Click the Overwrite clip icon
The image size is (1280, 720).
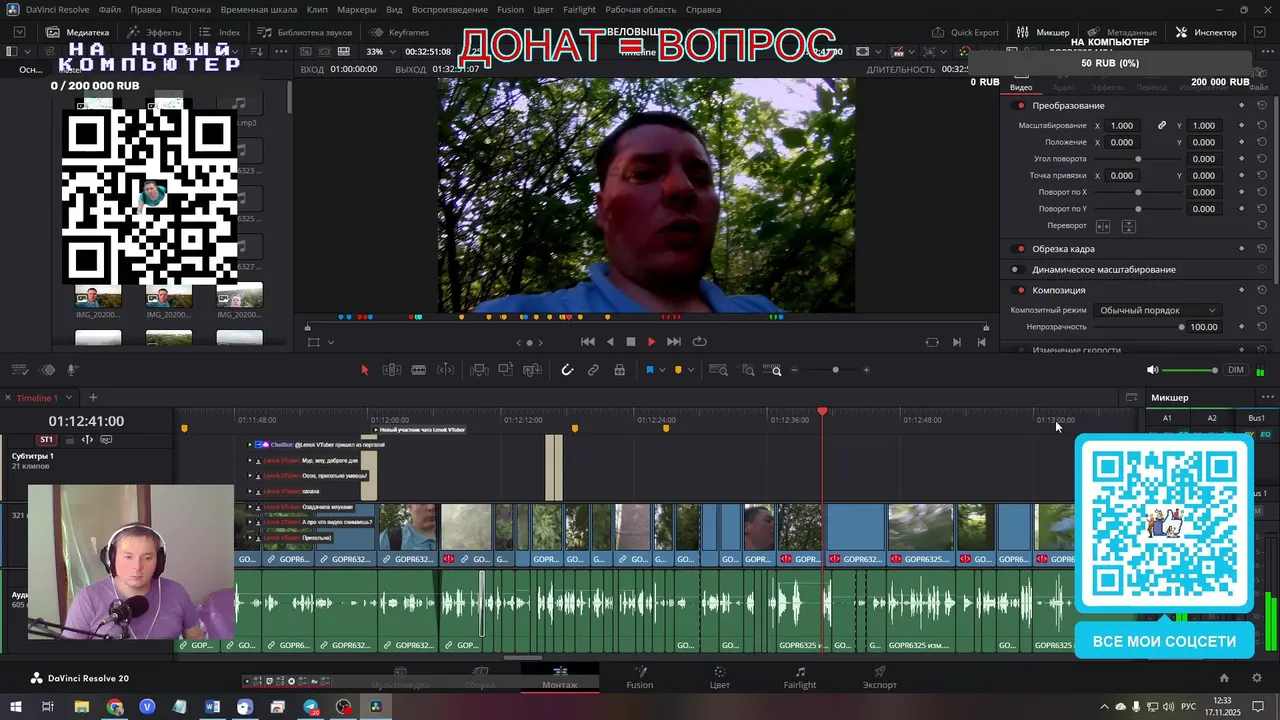tap(506, 370)
